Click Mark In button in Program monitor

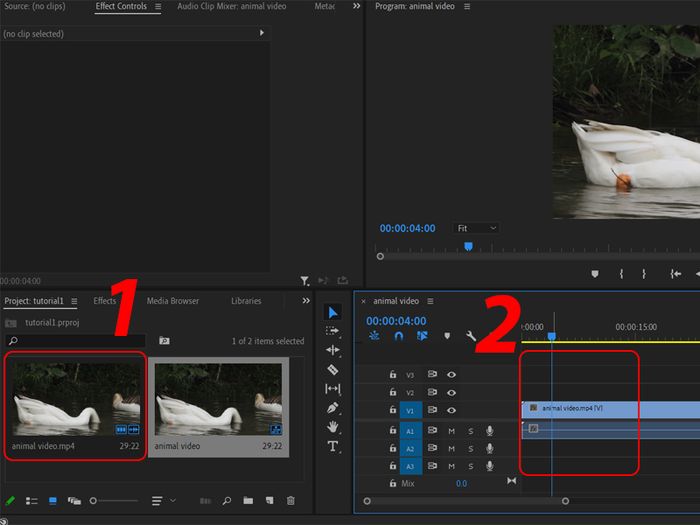621,274
